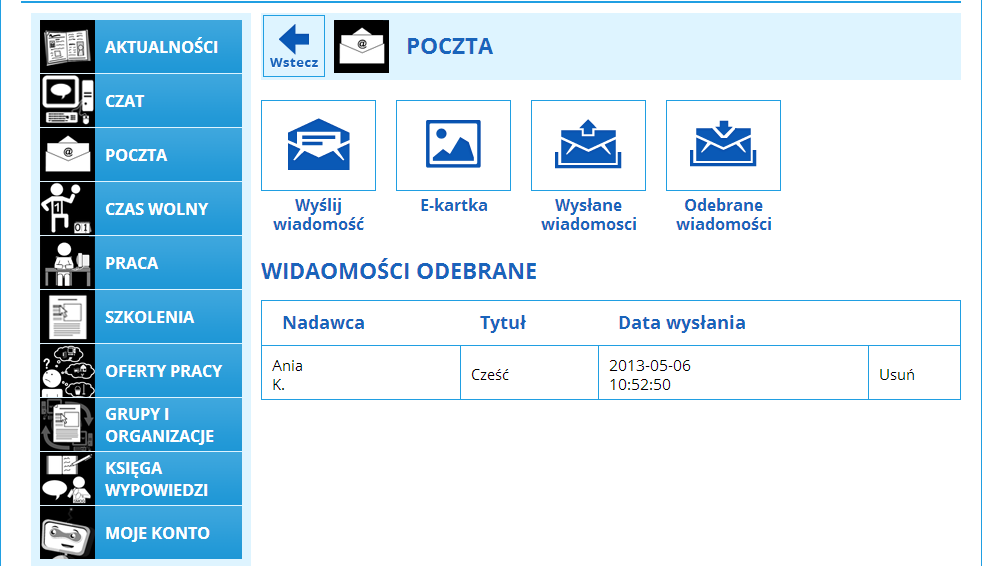Open message from Ania K.

pyautogui.click(x=287, y=374)
